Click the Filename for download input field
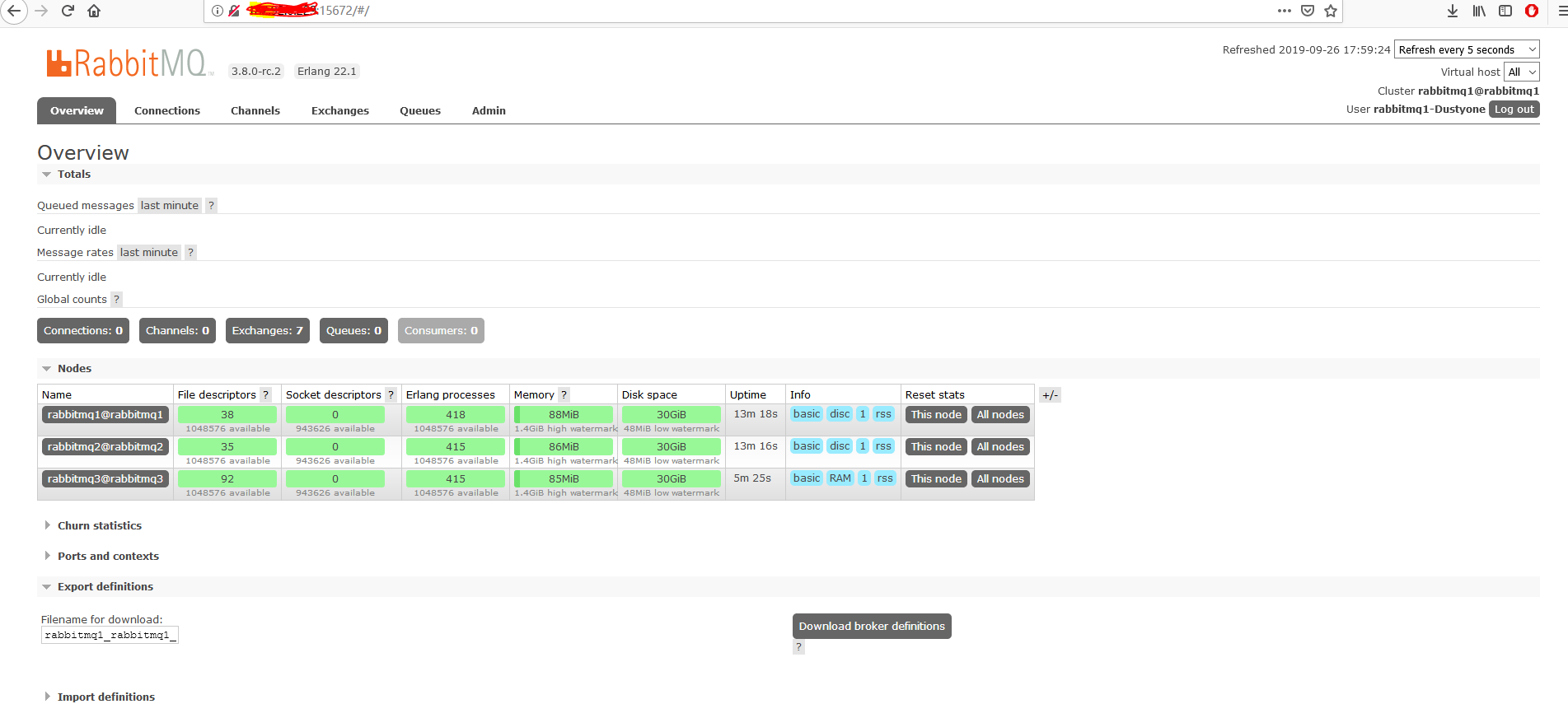Screen dimensions: 1568x704 pyautogui.click(x=110, y=636)
